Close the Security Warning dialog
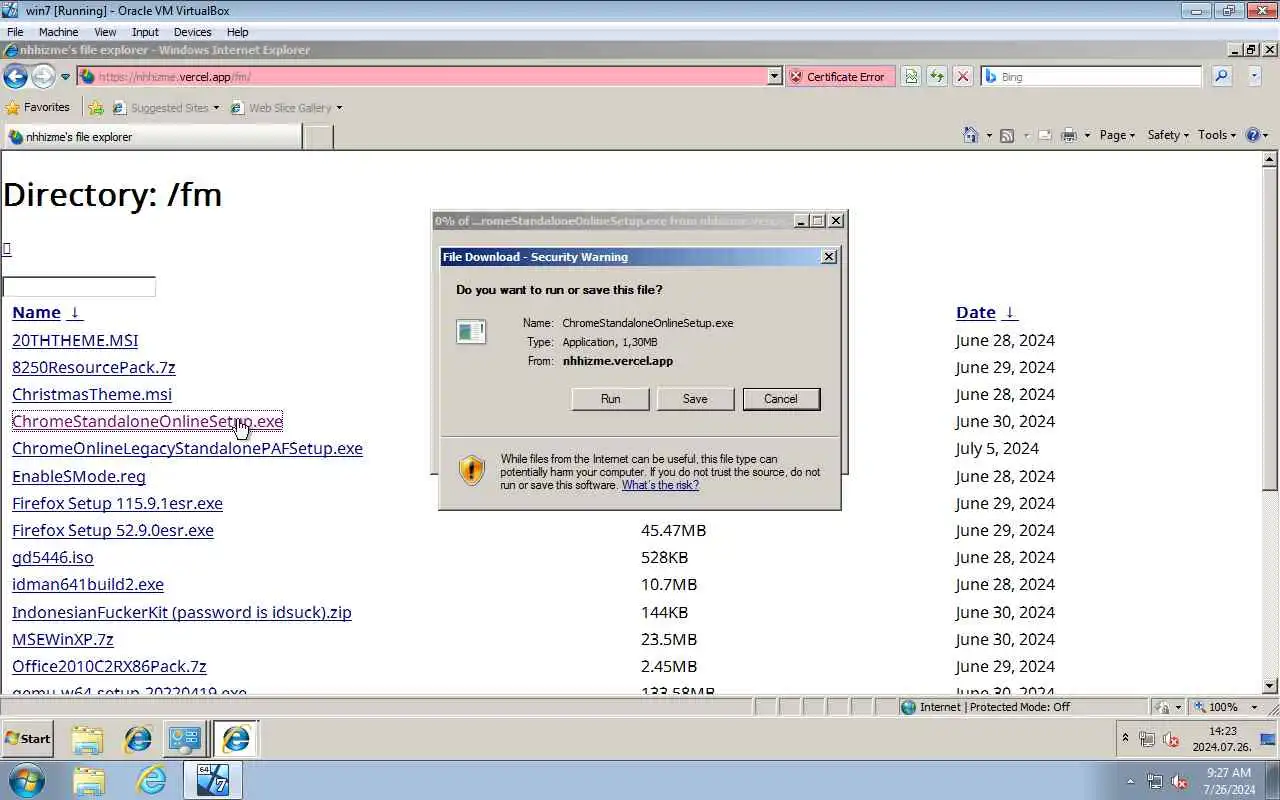The width and height of the screenshot is (1280, 800). [828, 257]
